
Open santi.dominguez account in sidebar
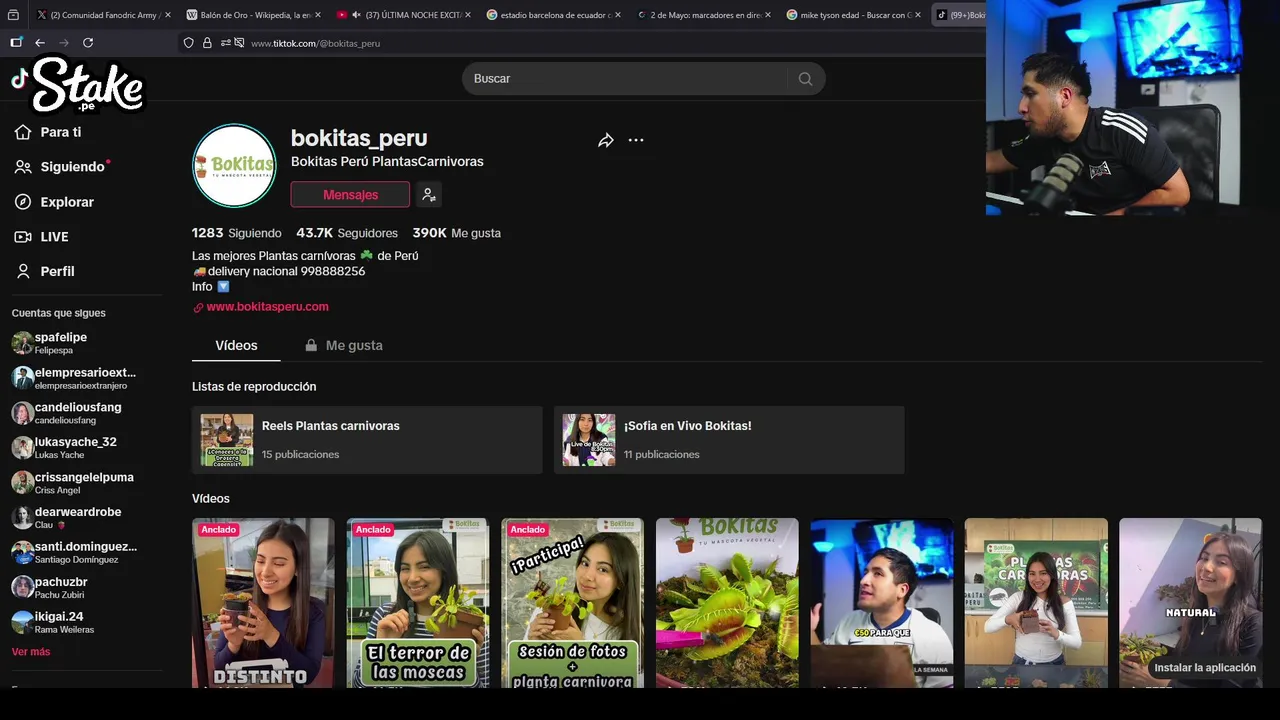click(85, 552)
